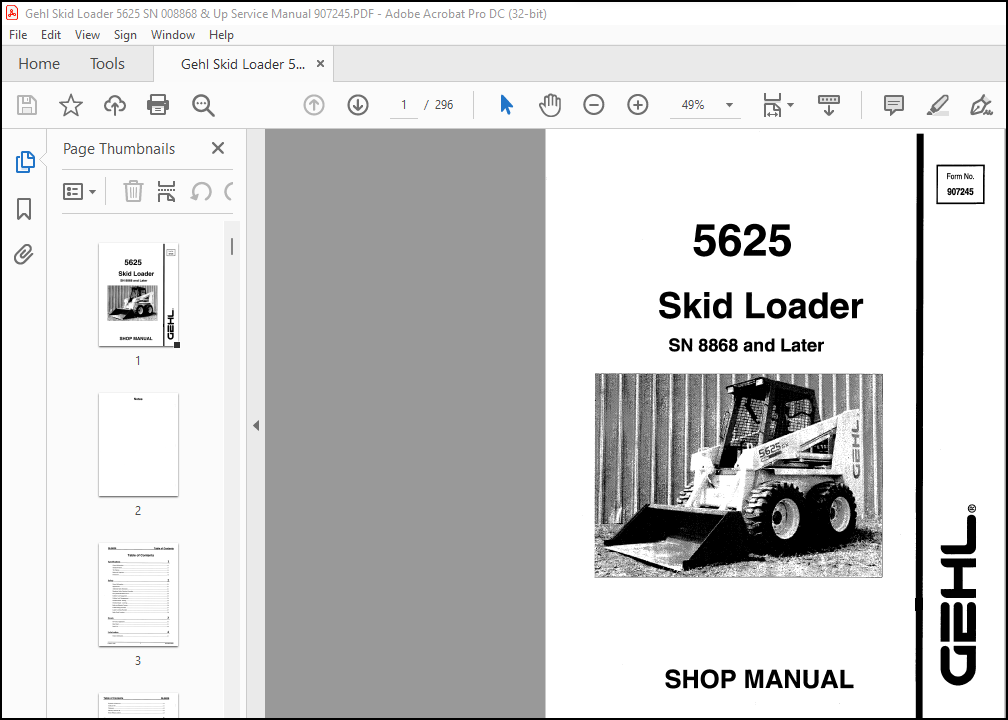The height and width of the screenshot is (720, 1008).
Task: Click the 'SHOP MANUAL' heading text
Action: coord(759,679)
